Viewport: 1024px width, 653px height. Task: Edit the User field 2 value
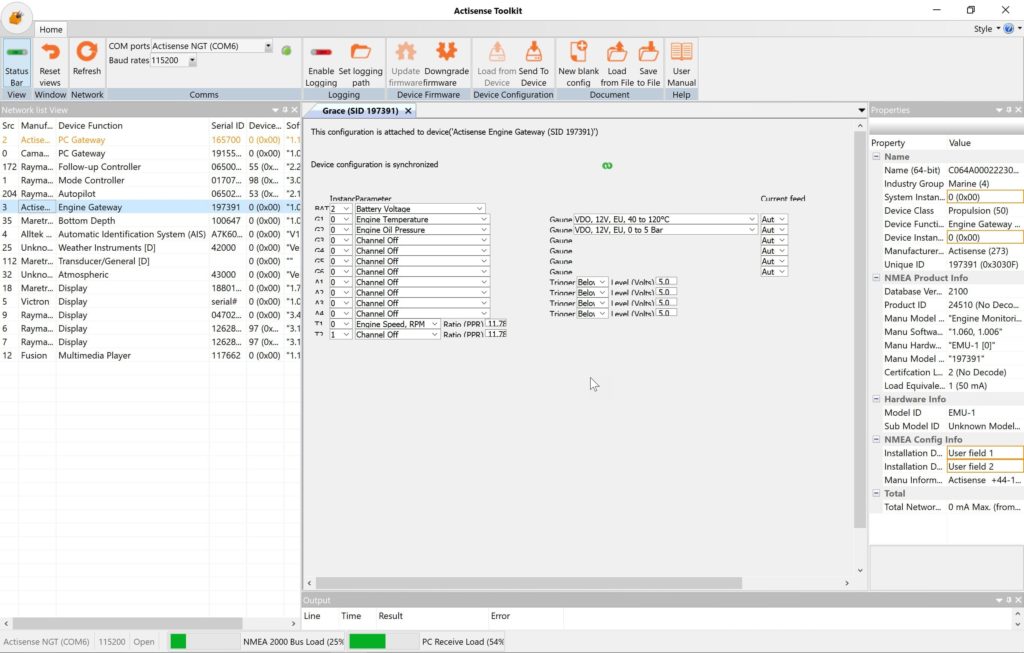985,467
